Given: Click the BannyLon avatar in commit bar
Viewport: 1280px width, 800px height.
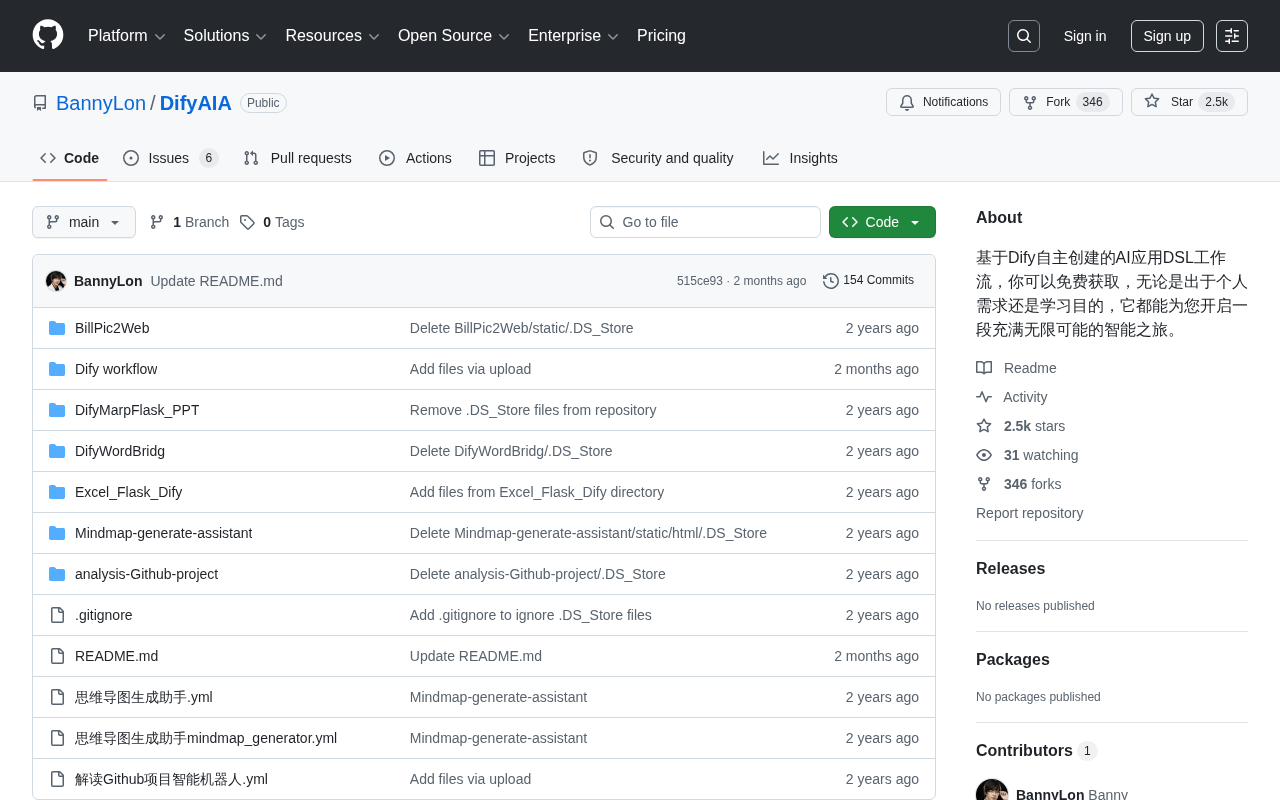Looking at the screenshot, I should 56,281.
